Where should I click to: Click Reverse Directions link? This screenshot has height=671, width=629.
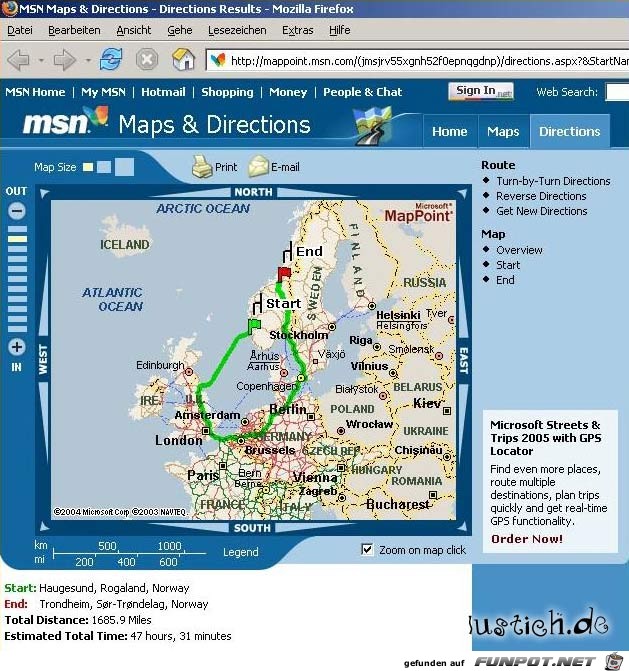pos(541,196)
